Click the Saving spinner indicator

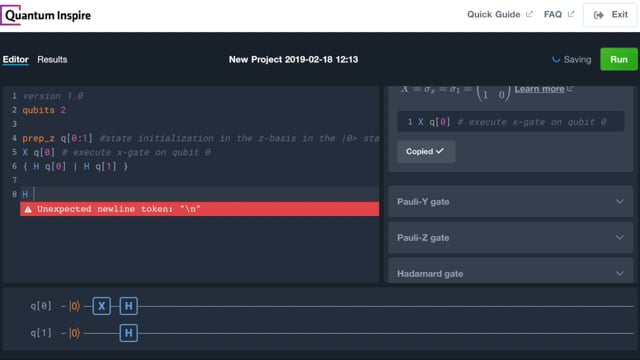pyautogui.click(x=556, y=59)
